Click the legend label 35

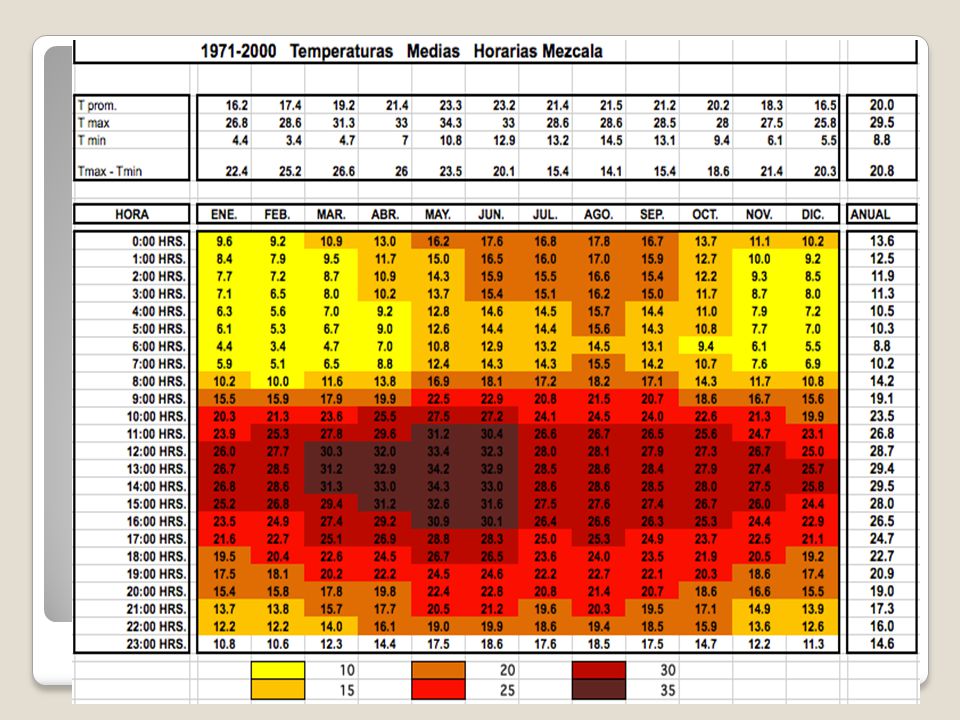click(667, 690)
